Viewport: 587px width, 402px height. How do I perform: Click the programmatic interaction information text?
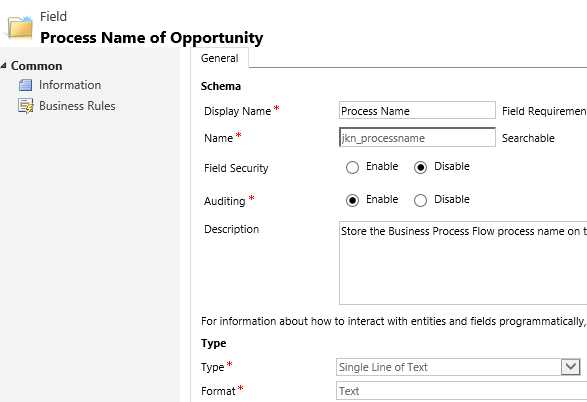click(394, 321)
